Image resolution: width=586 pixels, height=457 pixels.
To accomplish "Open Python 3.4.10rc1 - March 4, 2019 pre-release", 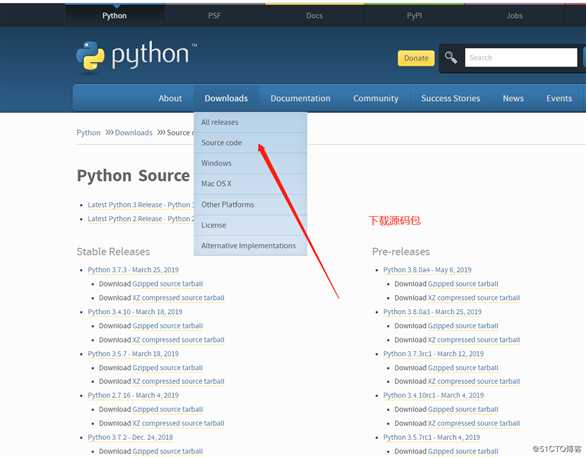I will point(434,395).
